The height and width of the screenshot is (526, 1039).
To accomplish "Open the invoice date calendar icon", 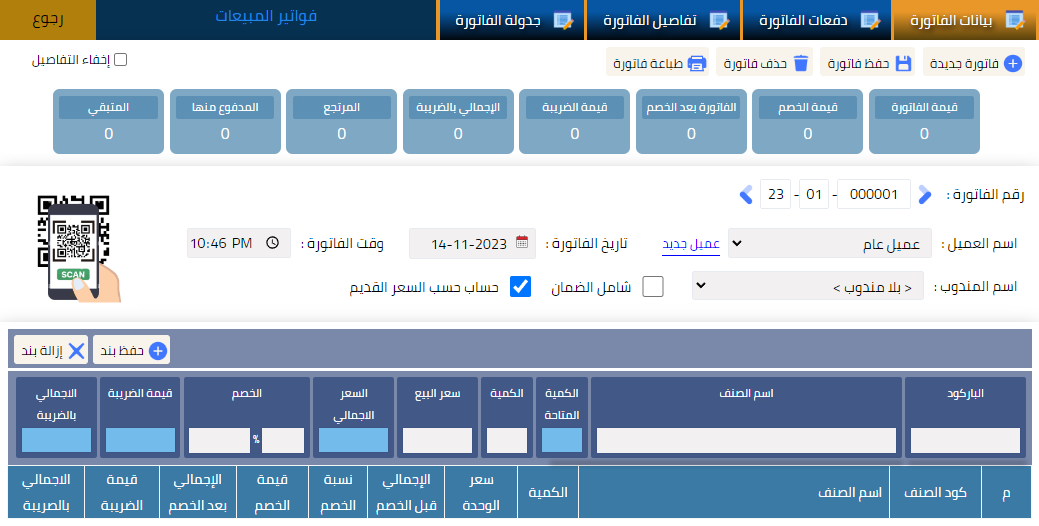I will coord(522,243).
